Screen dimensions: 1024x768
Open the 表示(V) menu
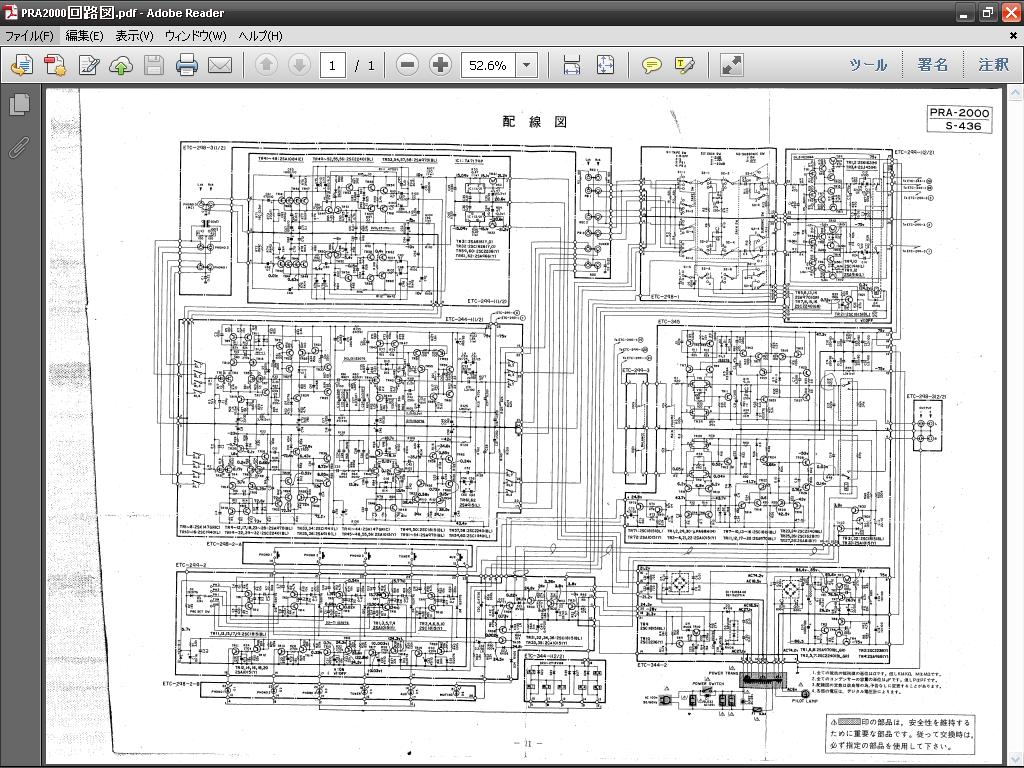pyautogui.click(x=134, y=36)
